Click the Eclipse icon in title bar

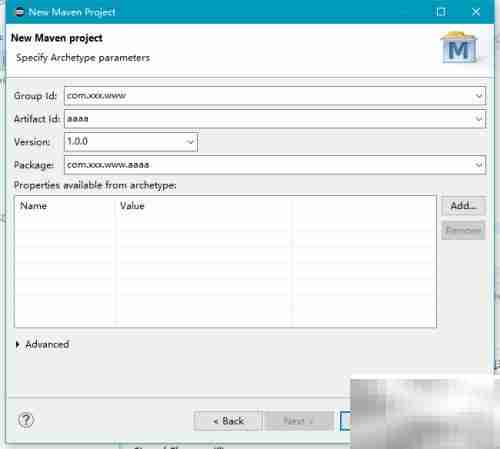point(20,12)
